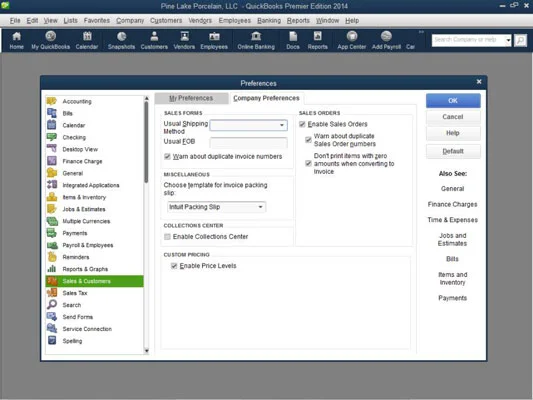Select Desktop View preferences category
This screenshot has height=400, width=533.
(x=94, y=149)
